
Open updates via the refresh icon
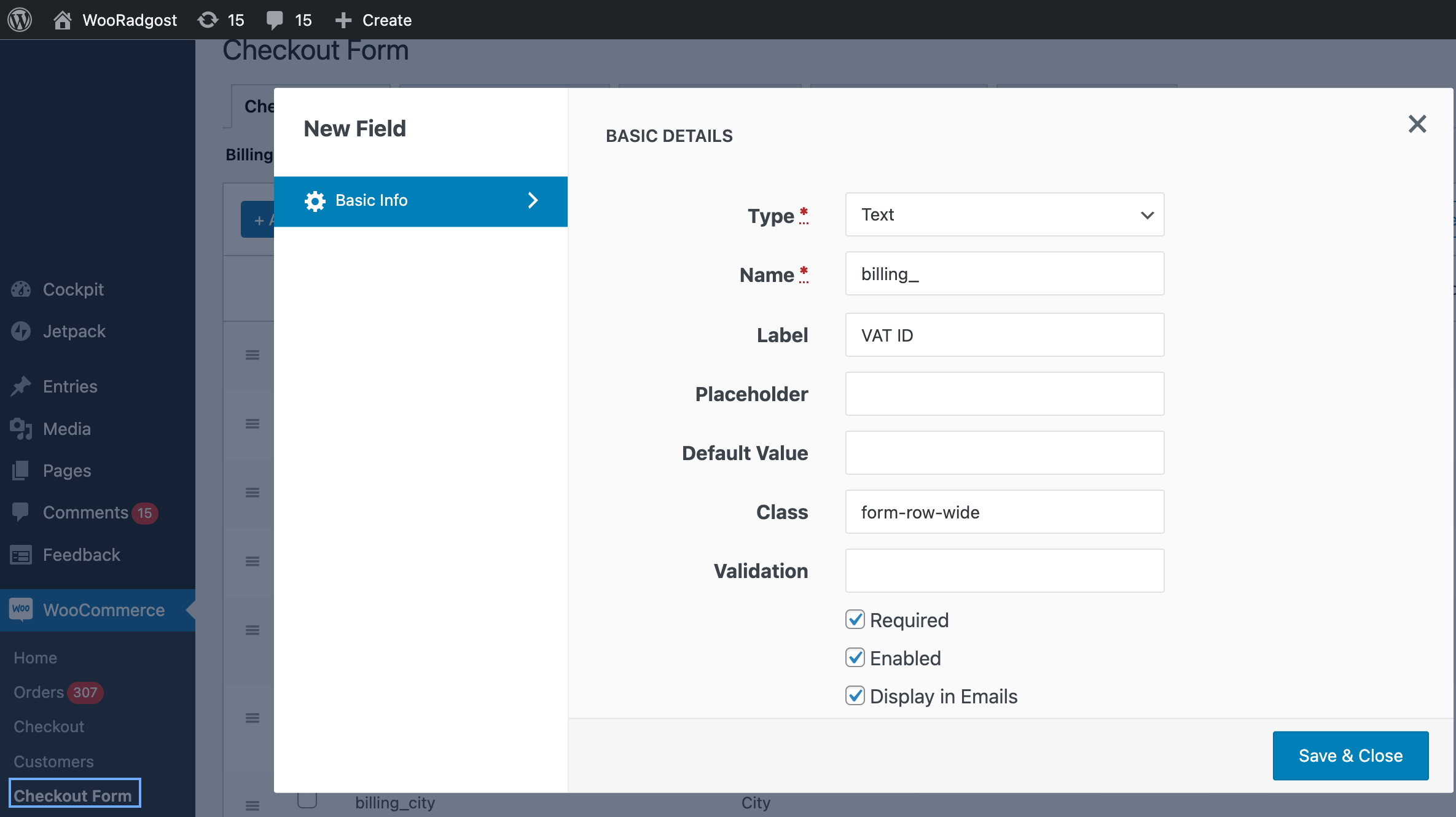click(208, 20)
